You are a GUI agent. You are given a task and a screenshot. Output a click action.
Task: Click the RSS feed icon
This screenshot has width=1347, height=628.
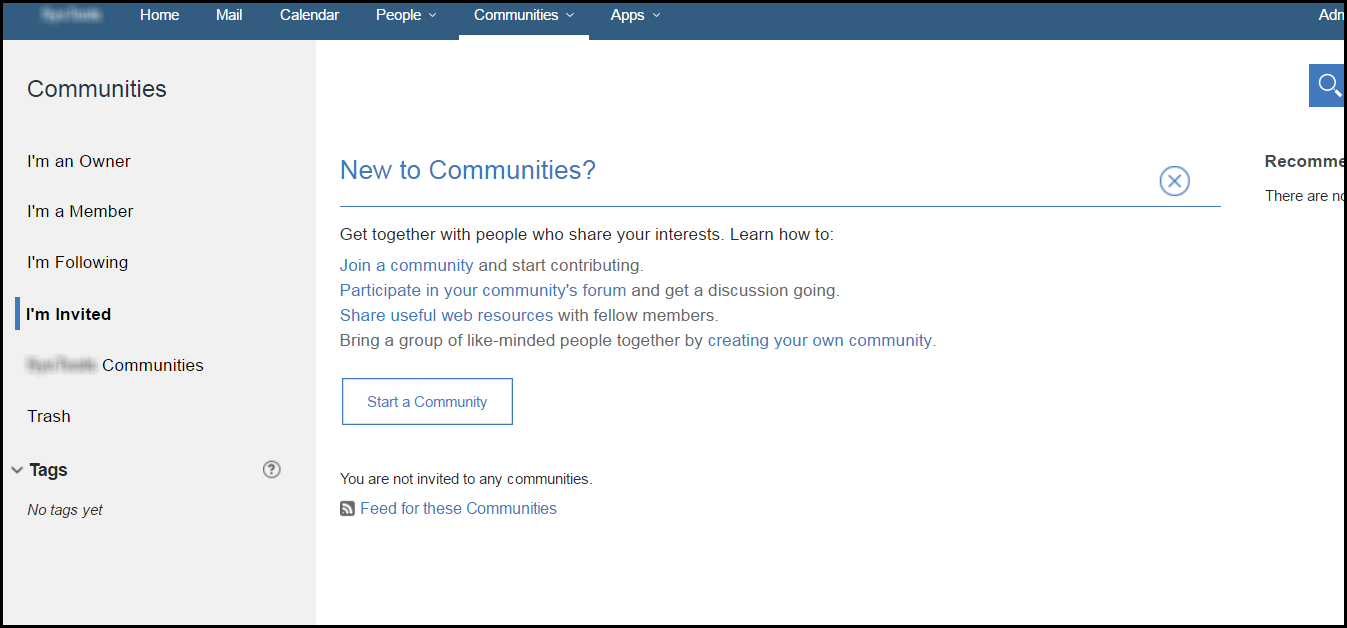pos(346,508)
